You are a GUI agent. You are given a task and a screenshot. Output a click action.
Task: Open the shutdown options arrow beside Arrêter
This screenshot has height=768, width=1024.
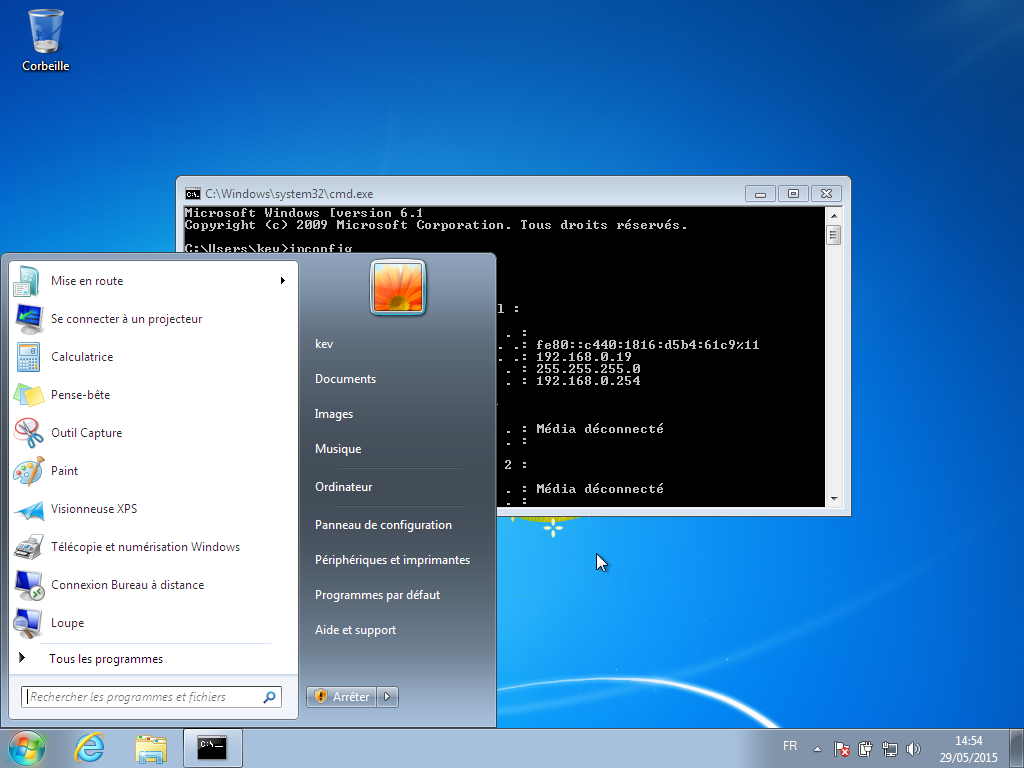click(x=387, y=697)
